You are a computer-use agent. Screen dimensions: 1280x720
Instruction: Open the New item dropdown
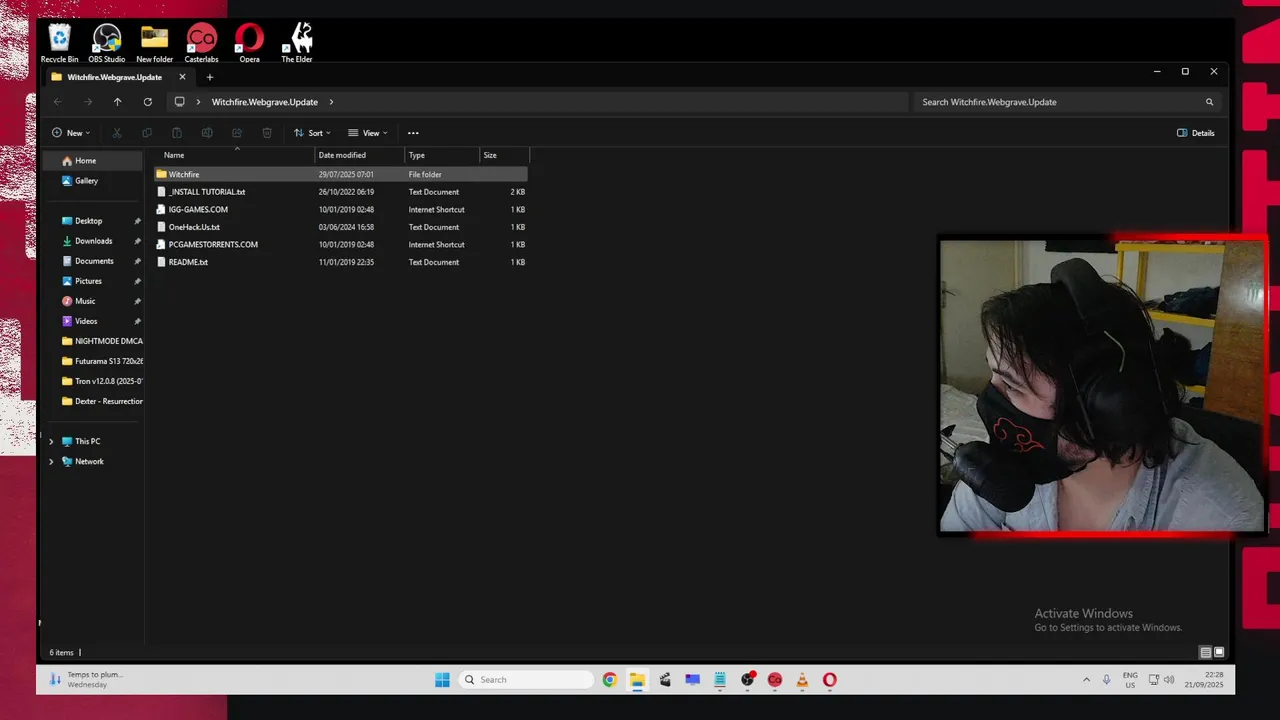(x=71, y=133)
